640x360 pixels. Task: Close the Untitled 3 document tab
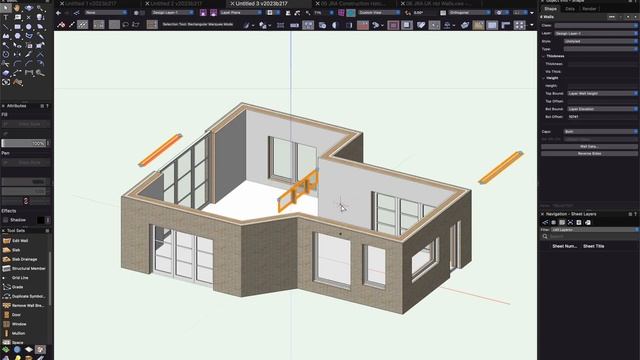232,4
